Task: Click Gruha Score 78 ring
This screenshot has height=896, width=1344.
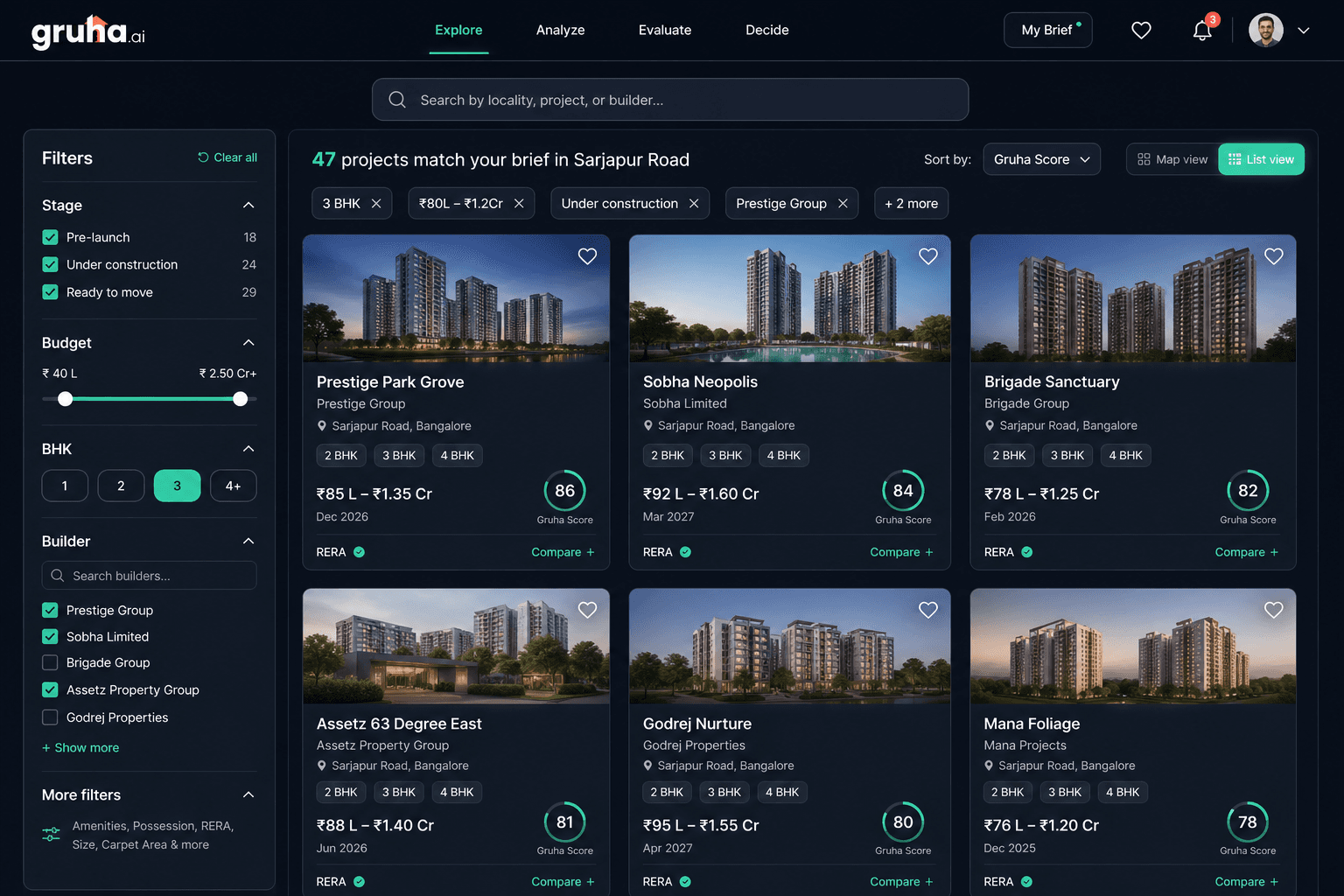Action: [1248, 822]
